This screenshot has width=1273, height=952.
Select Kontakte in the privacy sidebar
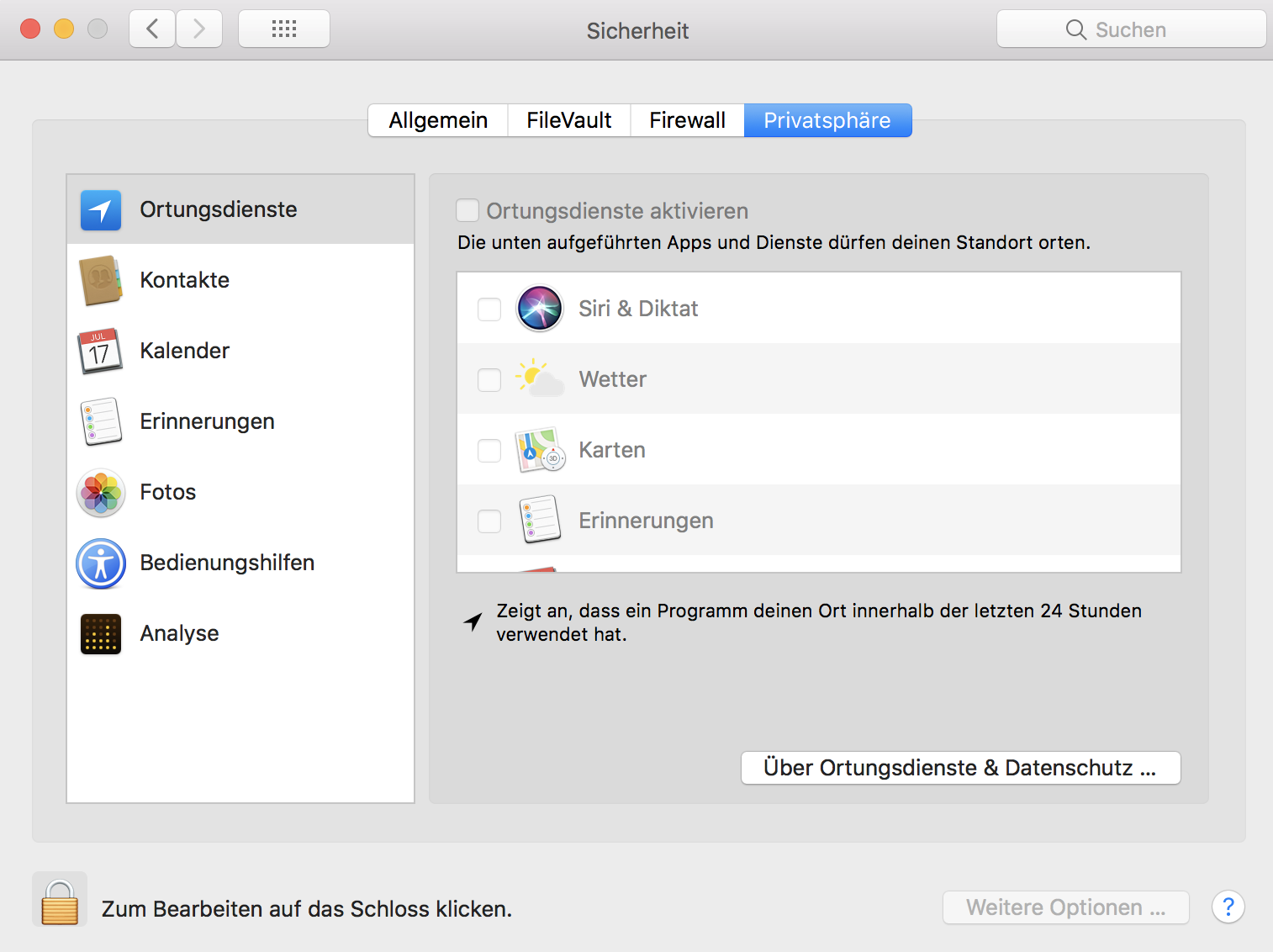point(240,280)
